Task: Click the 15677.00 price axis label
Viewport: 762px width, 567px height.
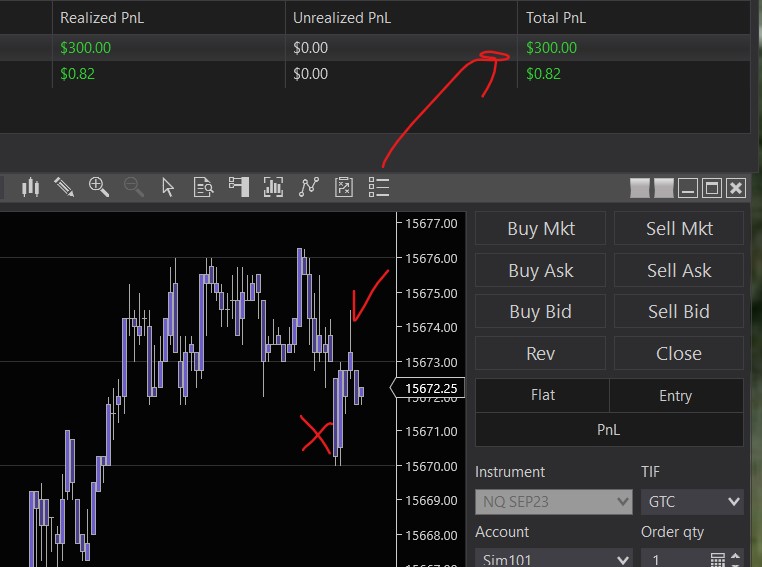Action: (431, 223)
